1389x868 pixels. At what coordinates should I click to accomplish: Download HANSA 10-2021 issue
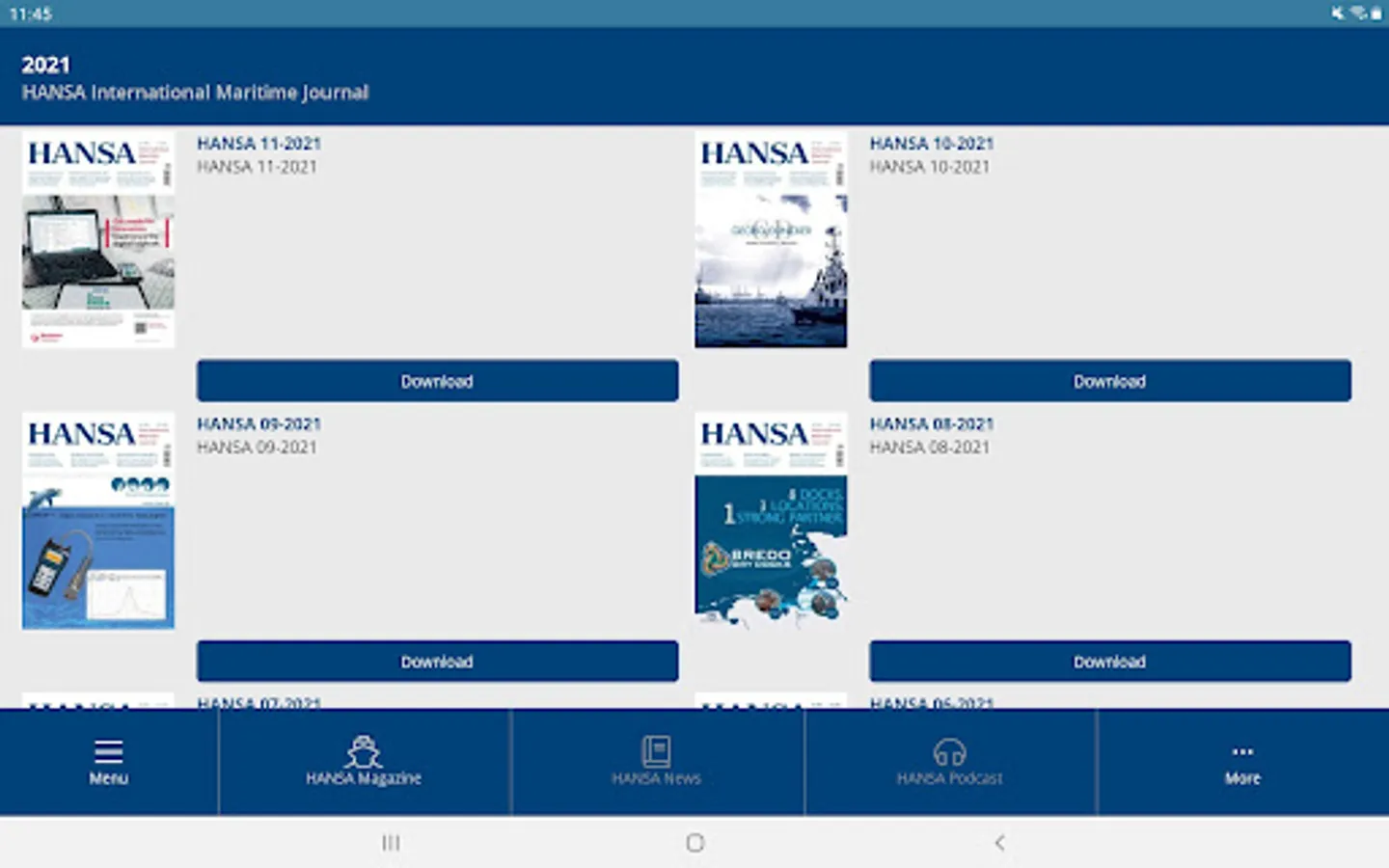pyautogui.click(x=1109, y=381)
